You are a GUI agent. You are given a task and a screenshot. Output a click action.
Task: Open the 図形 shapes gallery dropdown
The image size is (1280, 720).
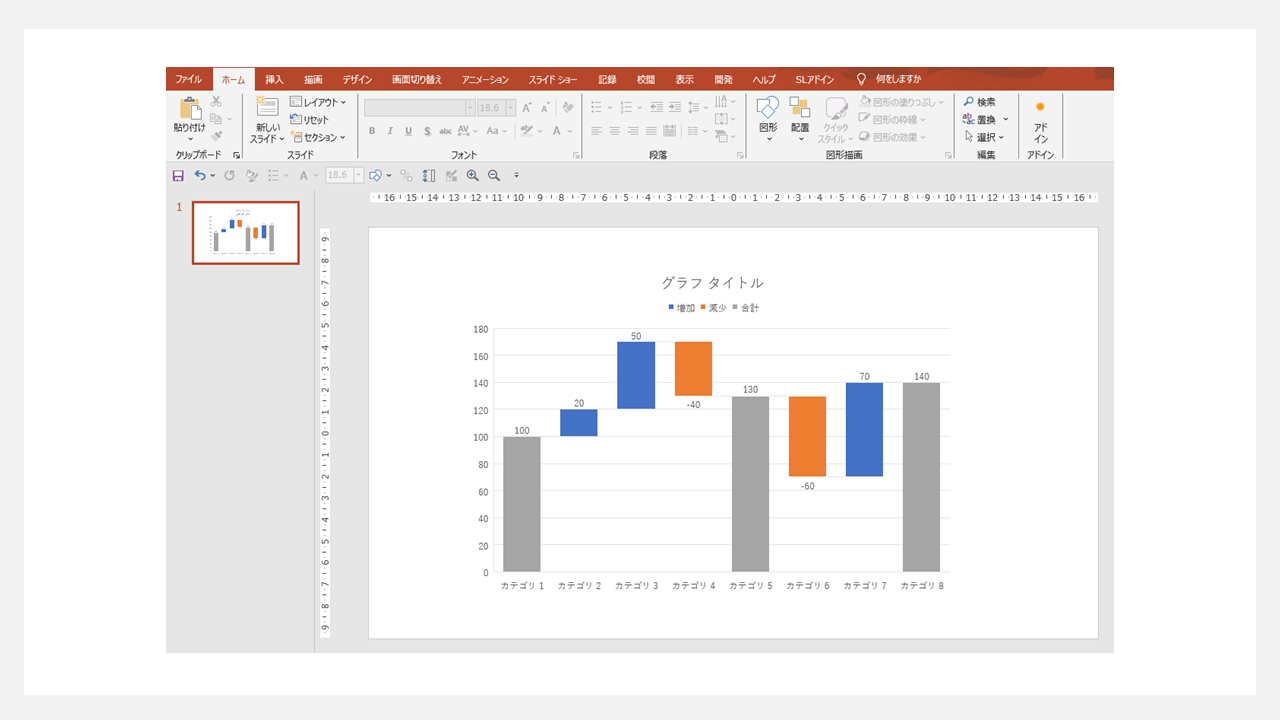pos(768,121)
